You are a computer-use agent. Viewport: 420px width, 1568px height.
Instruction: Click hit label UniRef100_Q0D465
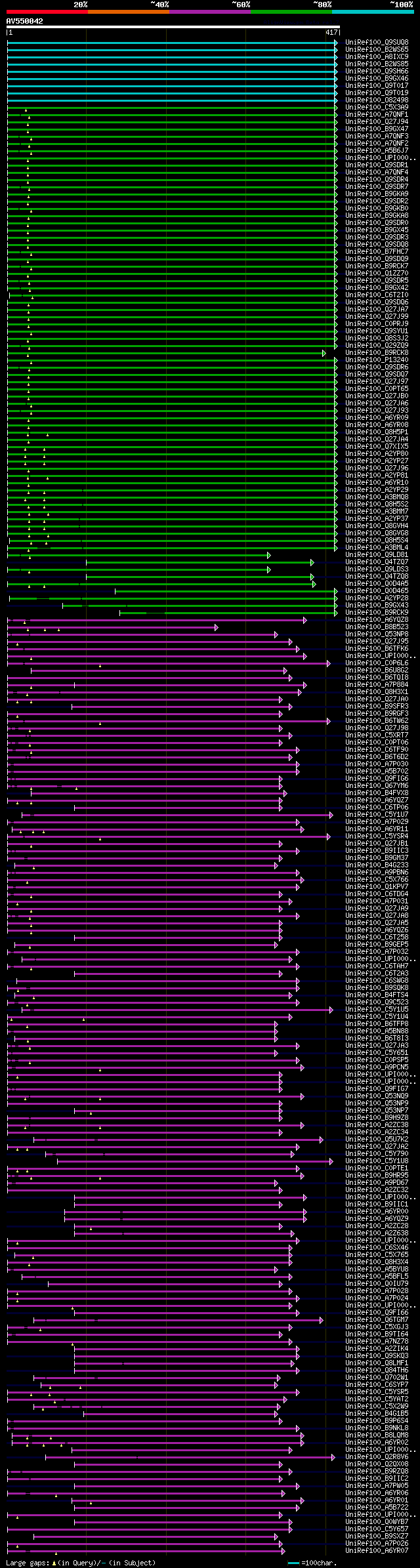pyautogui.click(x=377, y=591)
